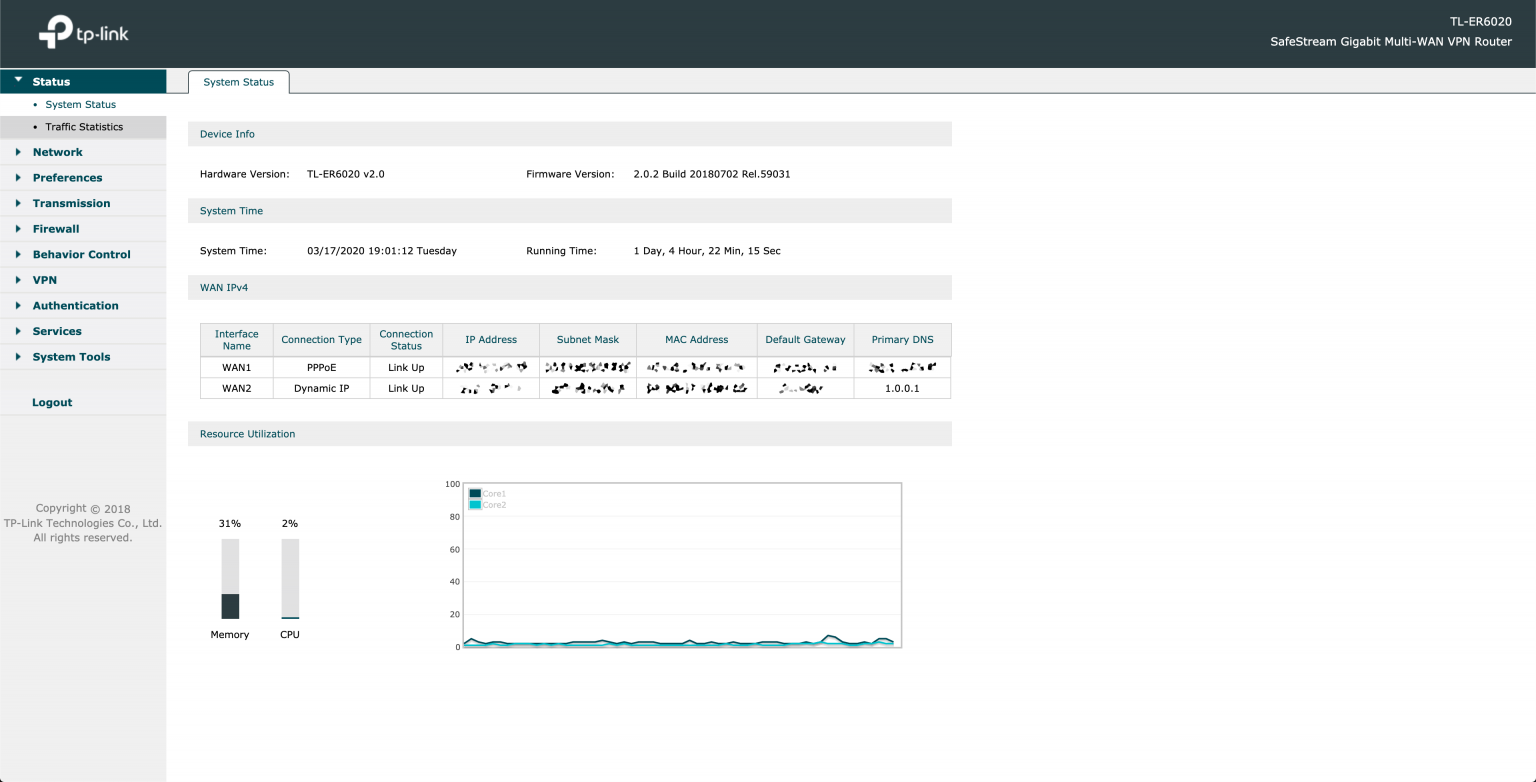The image size is (1536, 782).
Task: Click the running time value 1 Day
Action: [x=707, y=251]
